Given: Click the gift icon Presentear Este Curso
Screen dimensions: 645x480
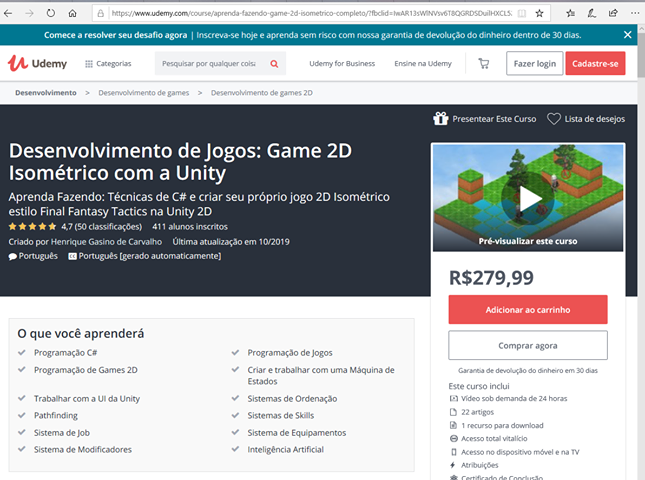Looking at the screenshot, I should [x=441, y=118].
